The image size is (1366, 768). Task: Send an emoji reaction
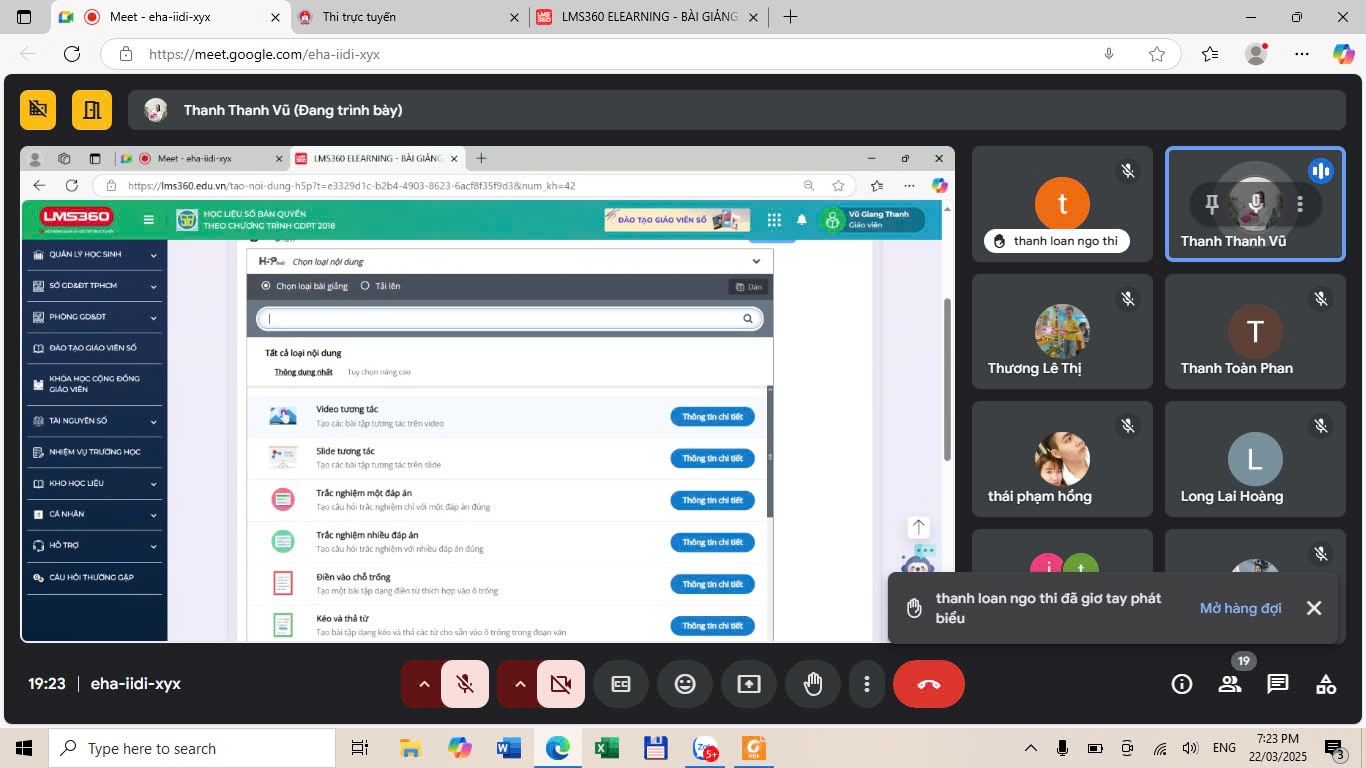click(685, 684)
